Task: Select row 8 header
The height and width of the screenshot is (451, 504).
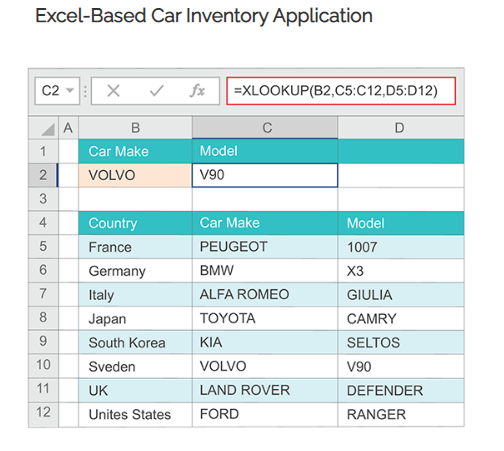Action: click(43, 318)
